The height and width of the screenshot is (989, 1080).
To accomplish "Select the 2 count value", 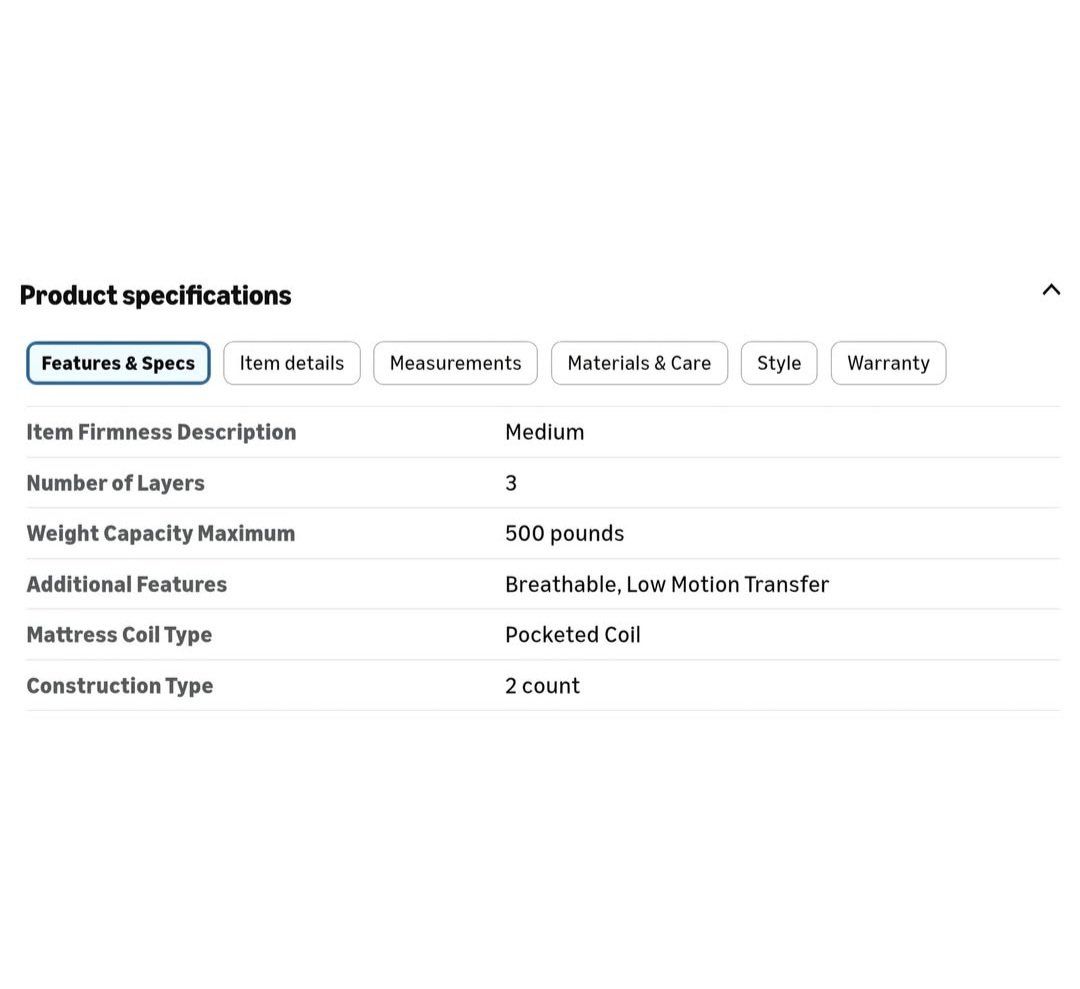I will click(x=542, y=685).
